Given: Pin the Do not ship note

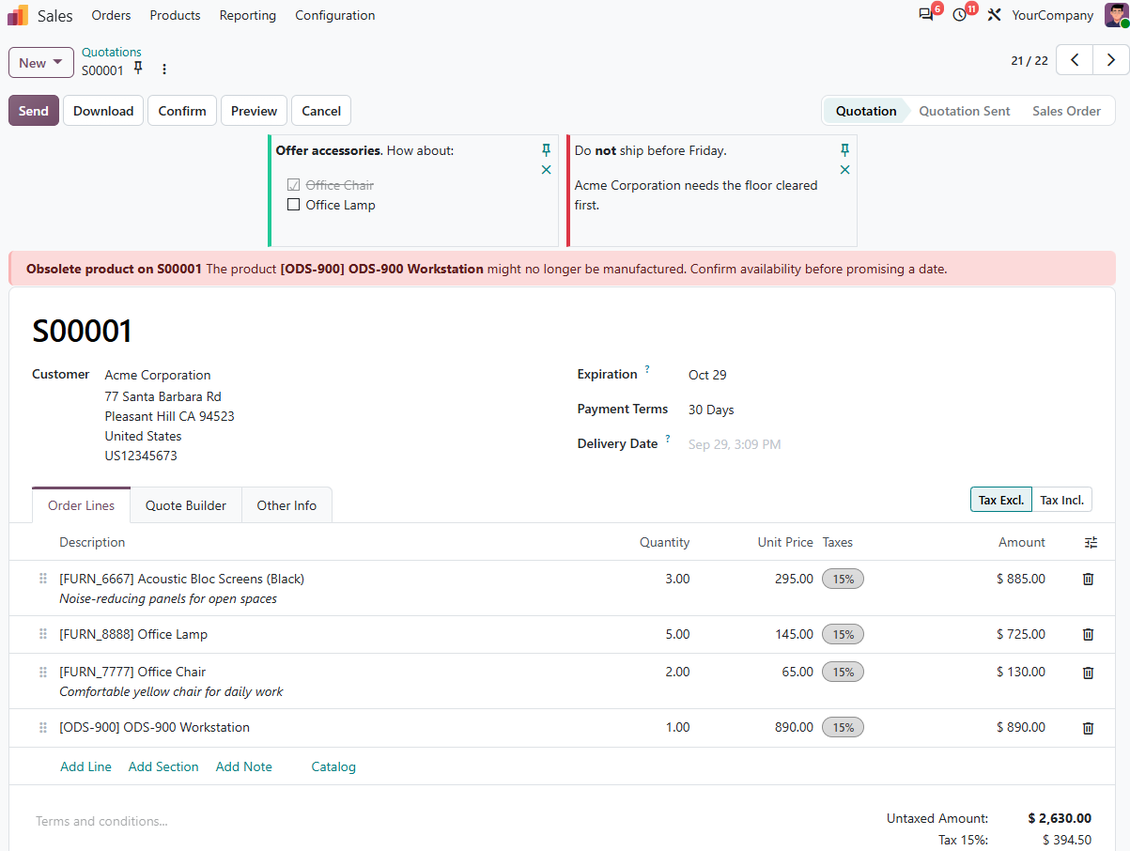Looking at the screenshot, I should [845, 150].
